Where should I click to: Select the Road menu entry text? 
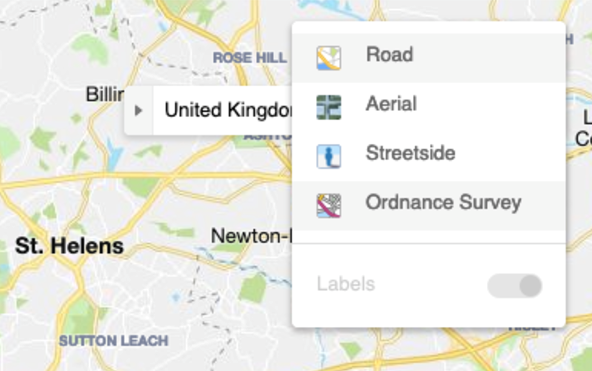(389, 55)
